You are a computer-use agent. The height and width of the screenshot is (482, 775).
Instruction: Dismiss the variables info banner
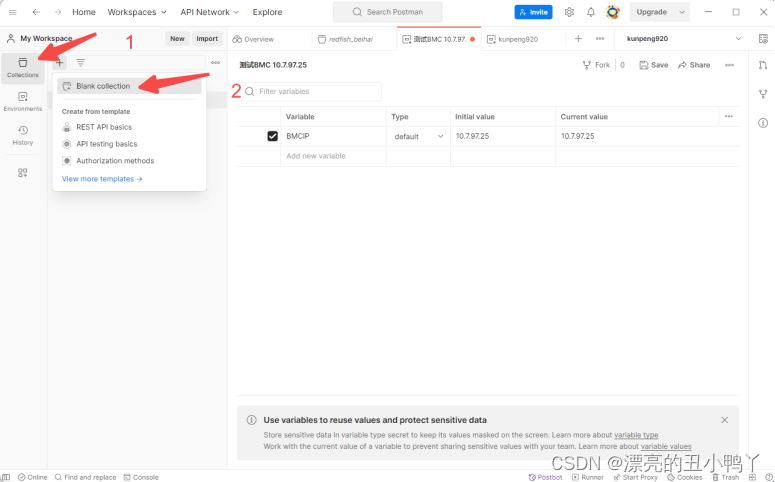point(725,420)
